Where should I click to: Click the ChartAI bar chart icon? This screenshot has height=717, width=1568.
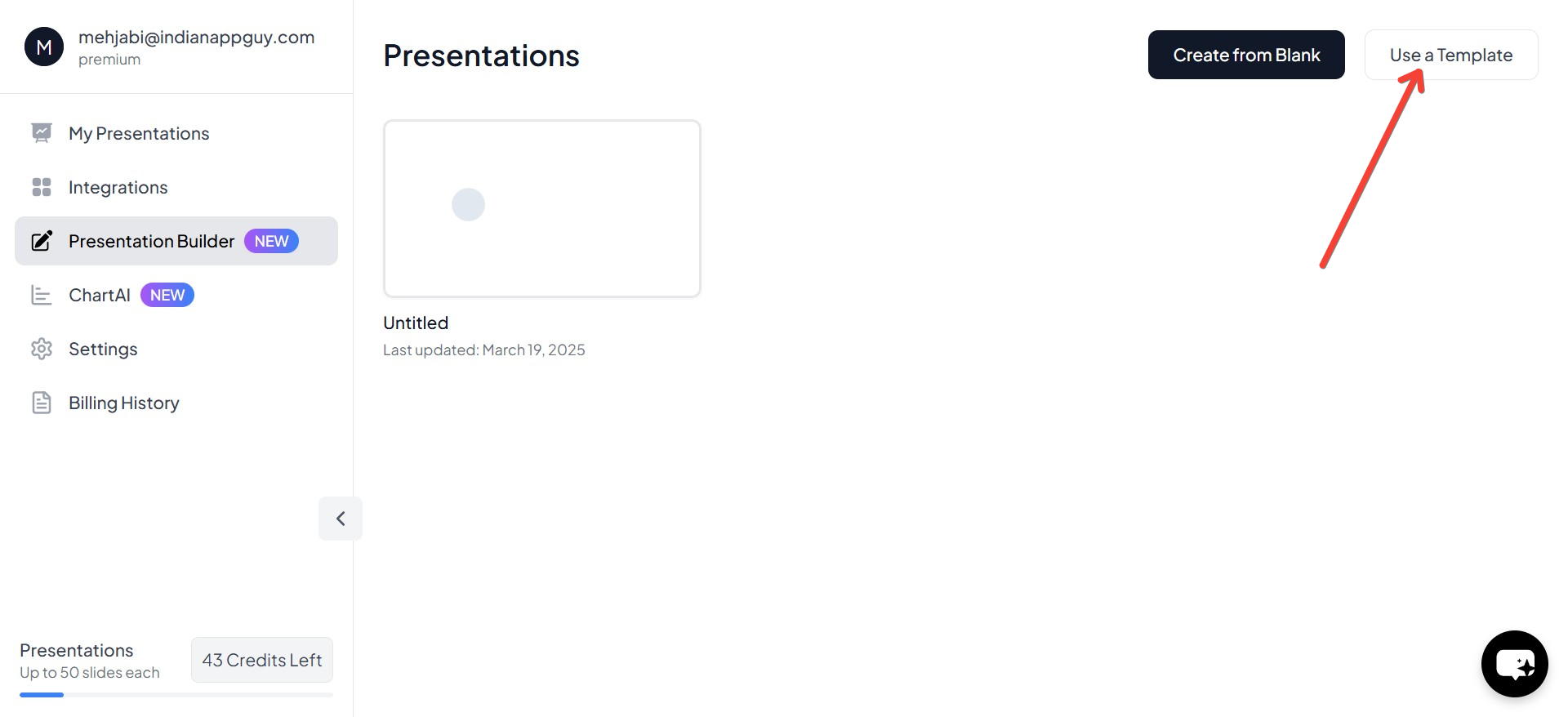(x=42, y=295)
